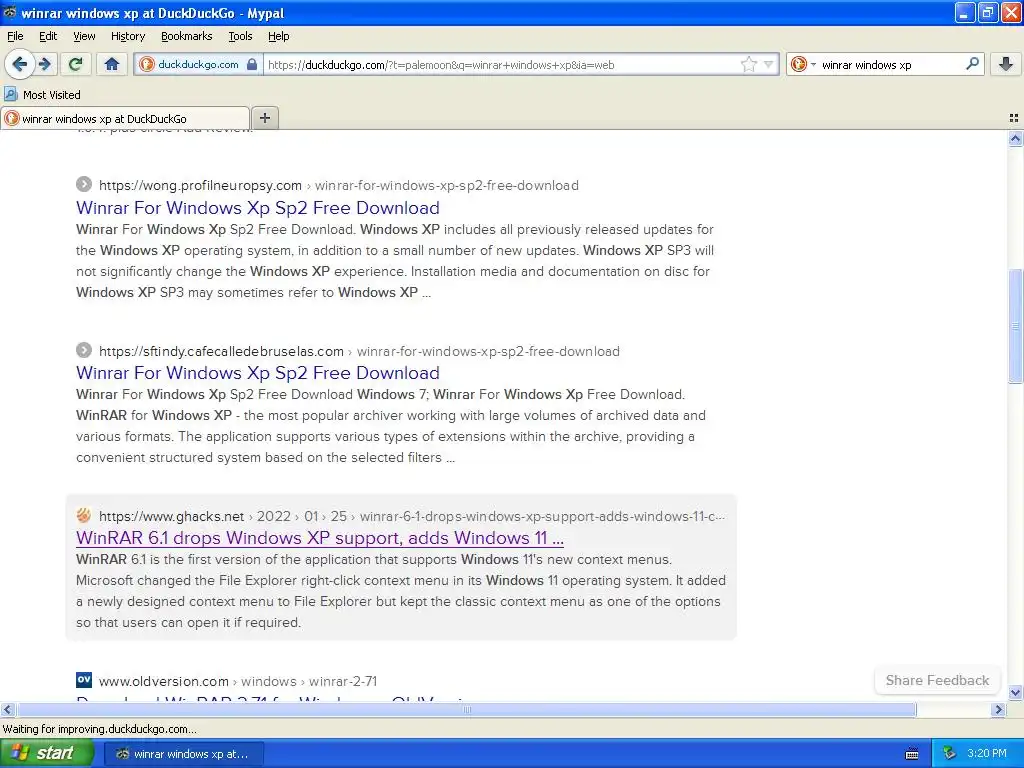This screenshot has width=1024, height=768.
Task: Show tab groups icon at tab bar end
Action: coord(1014,118)
